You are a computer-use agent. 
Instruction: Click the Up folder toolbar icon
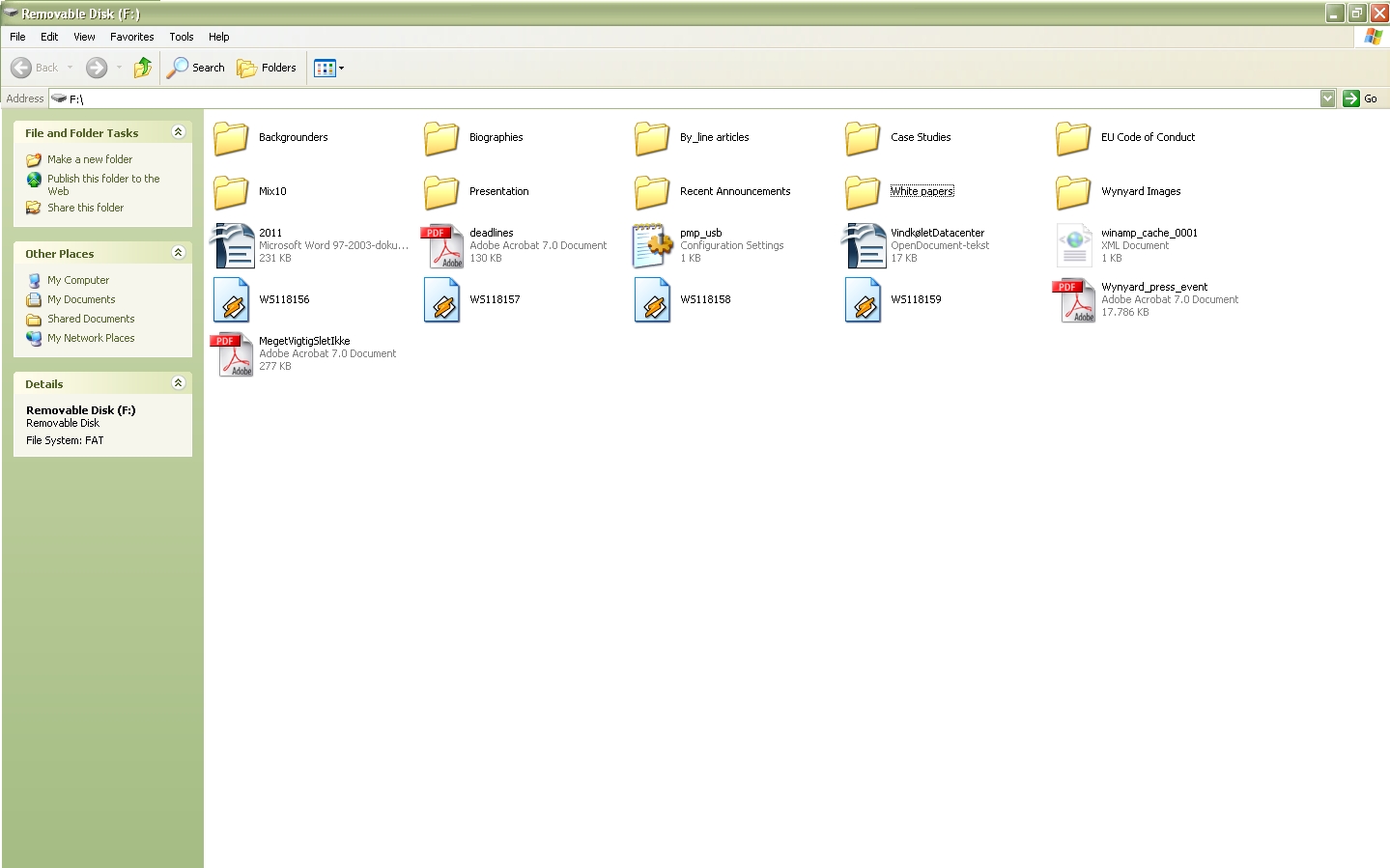[143, 68]
